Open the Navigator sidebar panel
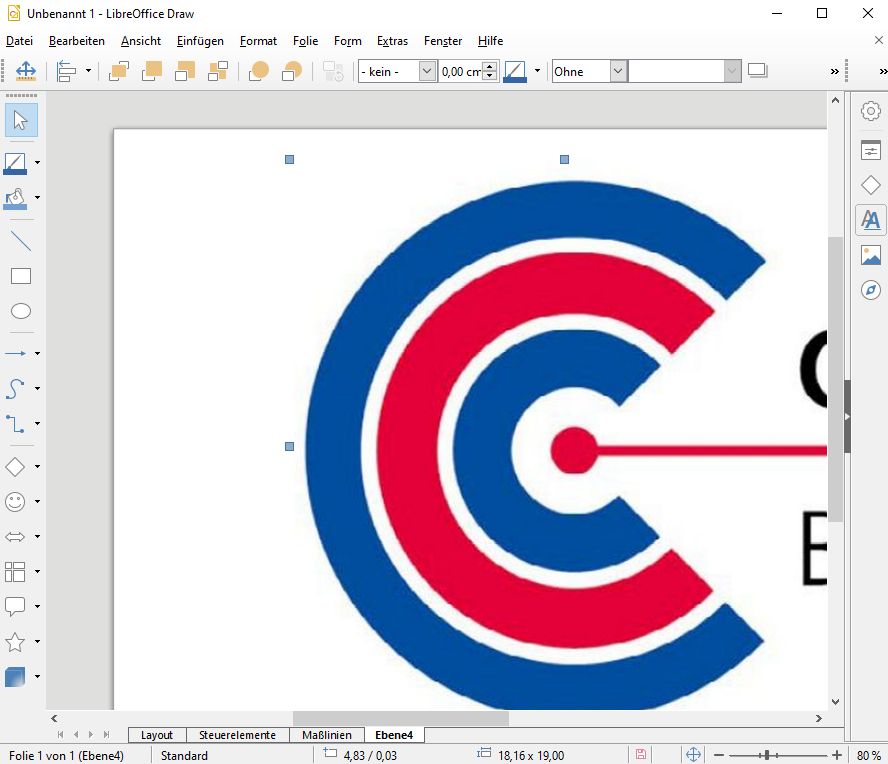Image resolution: width=888 pixels, height=764 pixels. (x=871, y=290)
